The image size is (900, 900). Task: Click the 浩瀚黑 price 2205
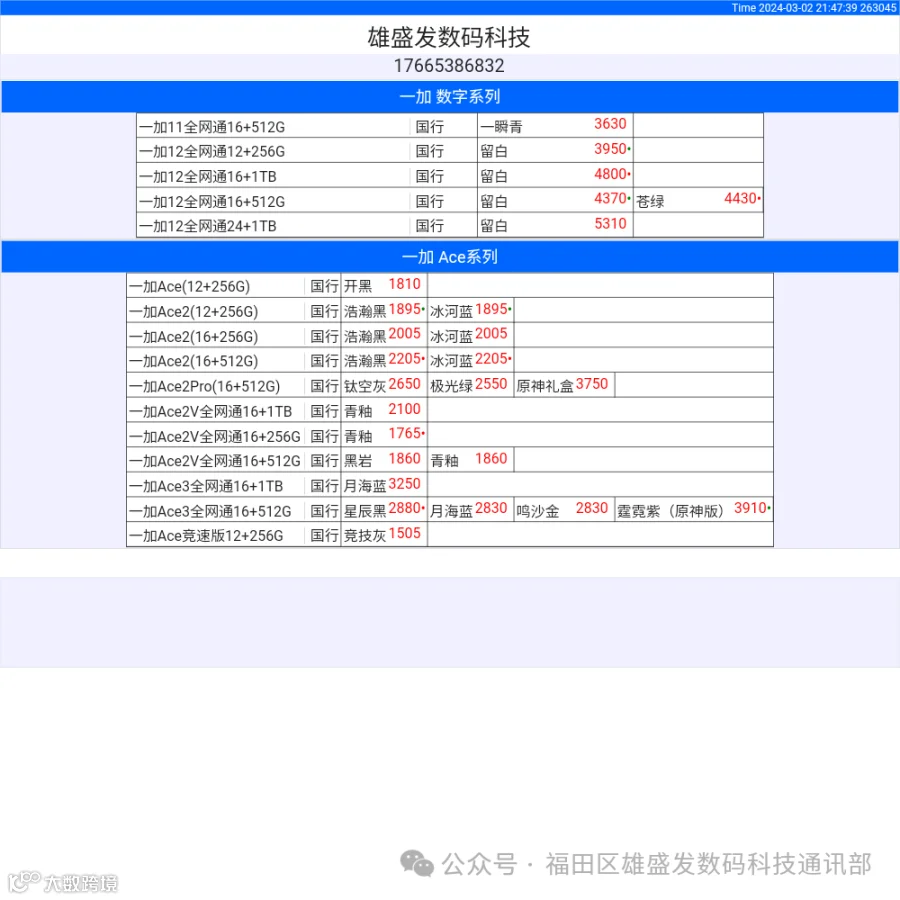pyautogui.click(x=405, y=359)
